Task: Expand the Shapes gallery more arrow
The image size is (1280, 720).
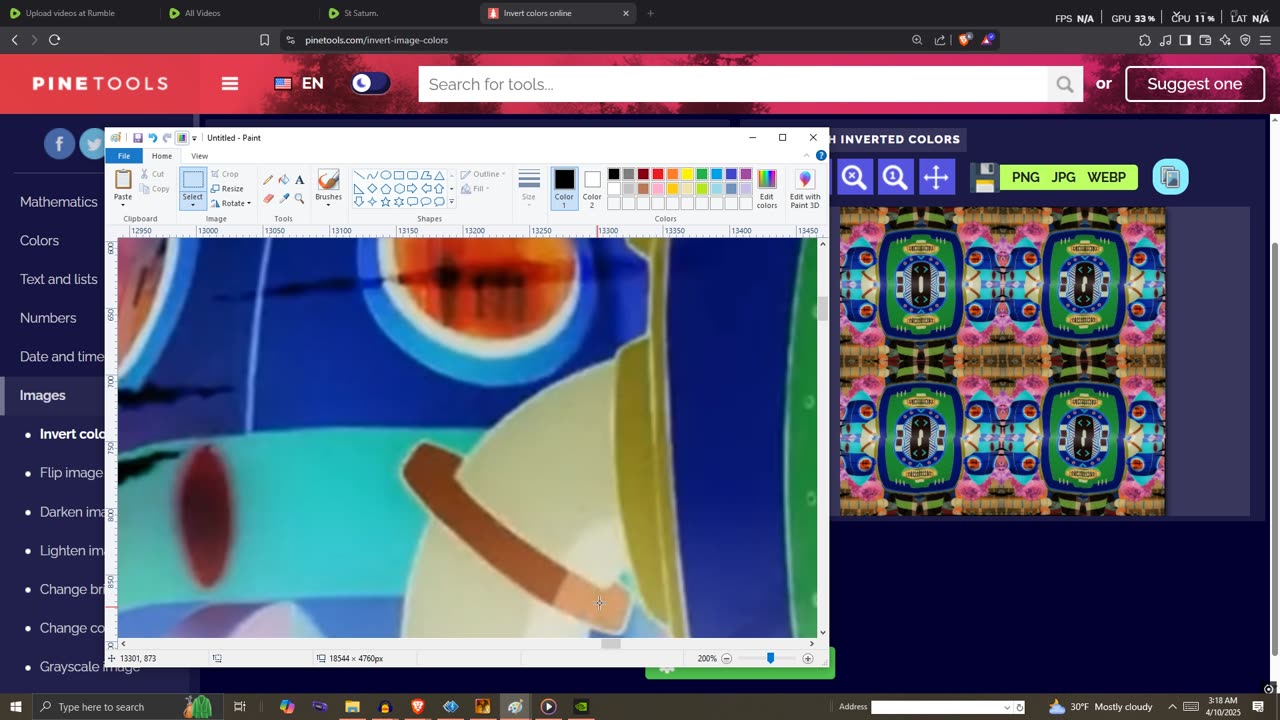Action: tap(451, 202)
